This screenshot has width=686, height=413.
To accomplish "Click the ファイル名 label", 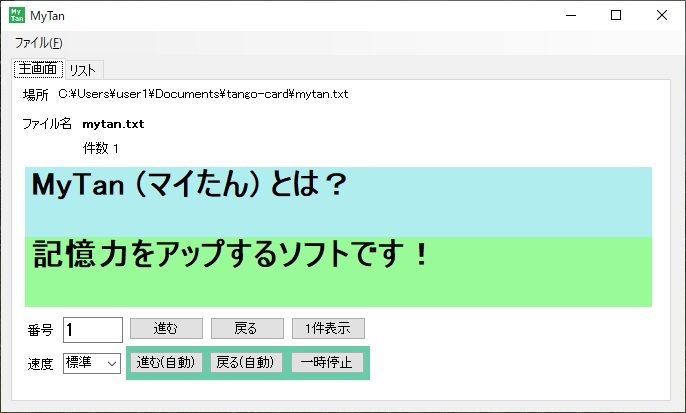I will (47, 124).
